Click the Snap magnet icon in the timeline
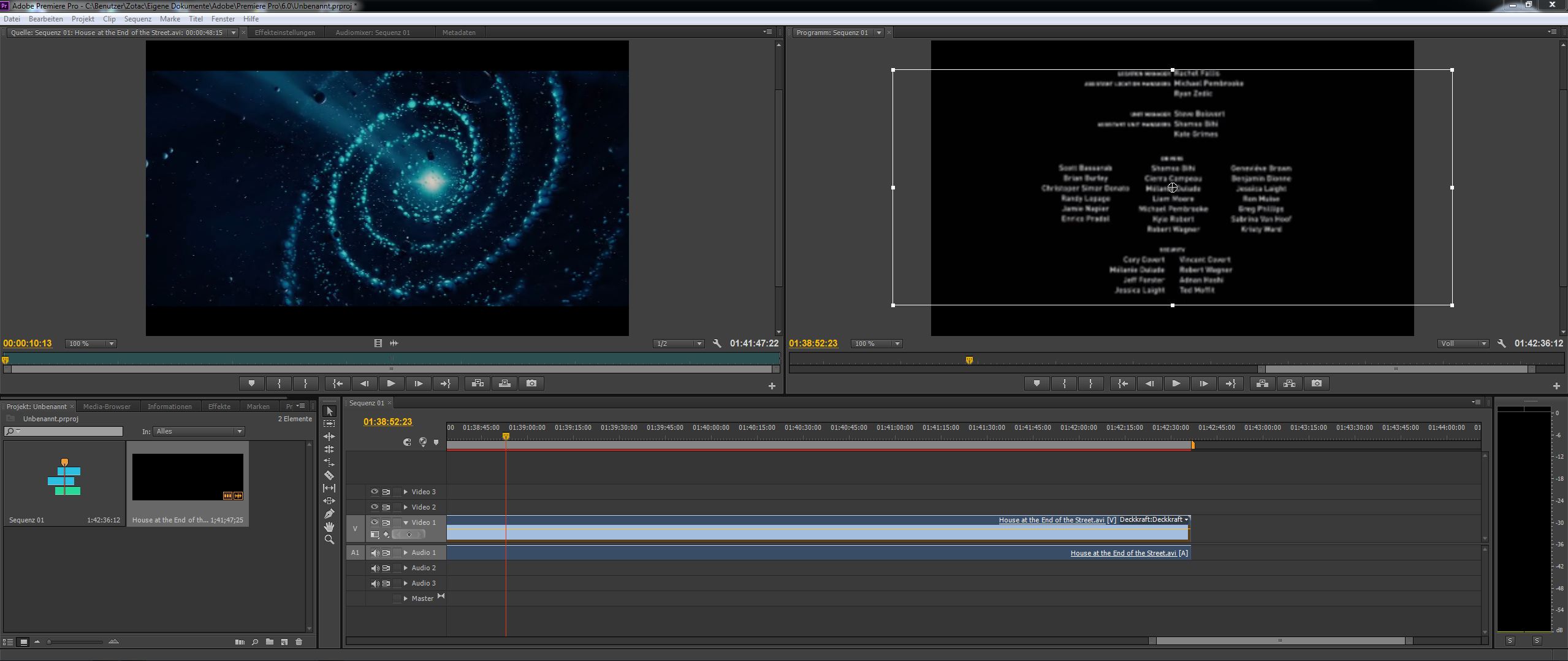1568x661 pixels. coord(407,442)
